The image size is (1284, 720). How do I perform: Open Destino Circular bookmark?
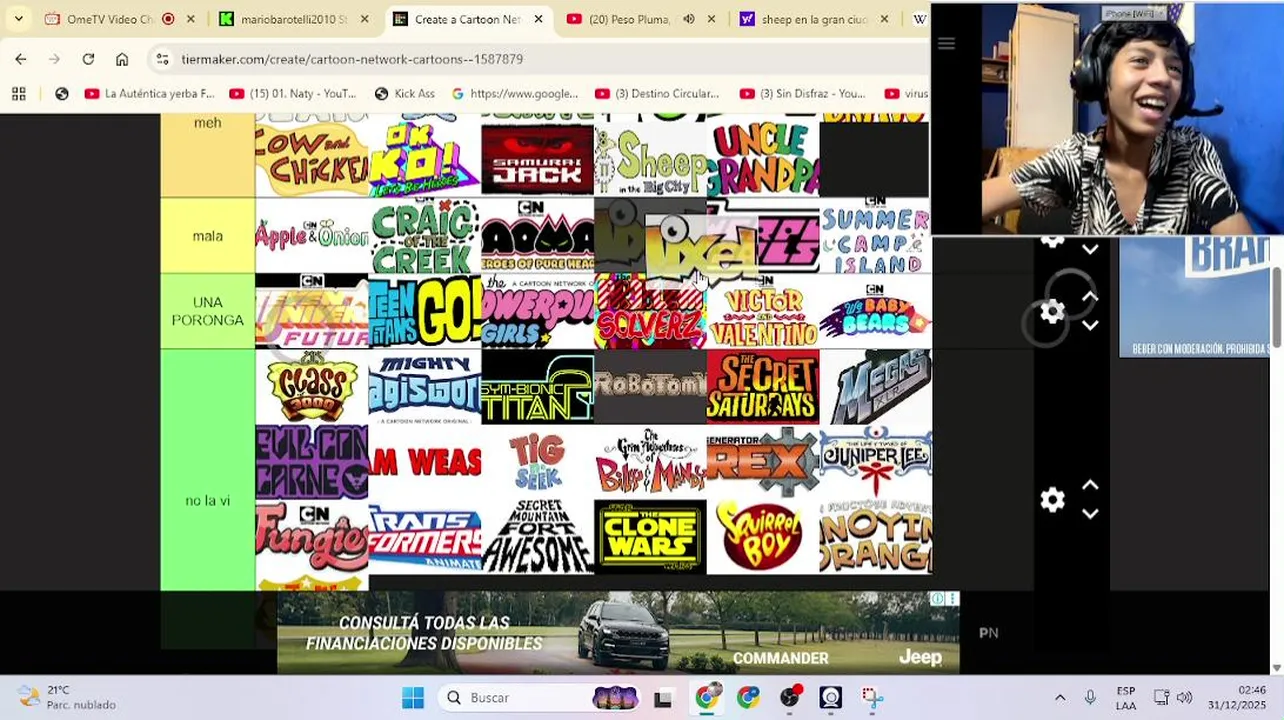pos(657,94)
